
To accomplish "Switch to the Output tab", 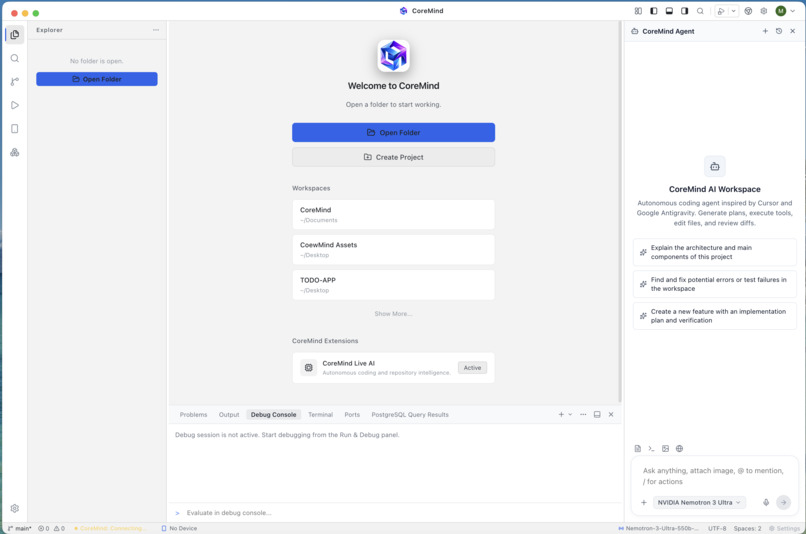I will pos(229,414).
